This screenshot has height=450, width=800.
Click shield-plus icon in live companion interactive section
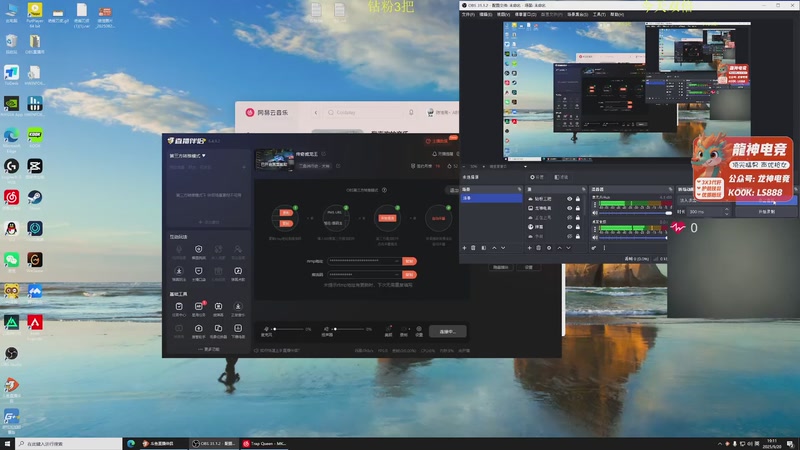pyautogui.click(x=198, y=251)
